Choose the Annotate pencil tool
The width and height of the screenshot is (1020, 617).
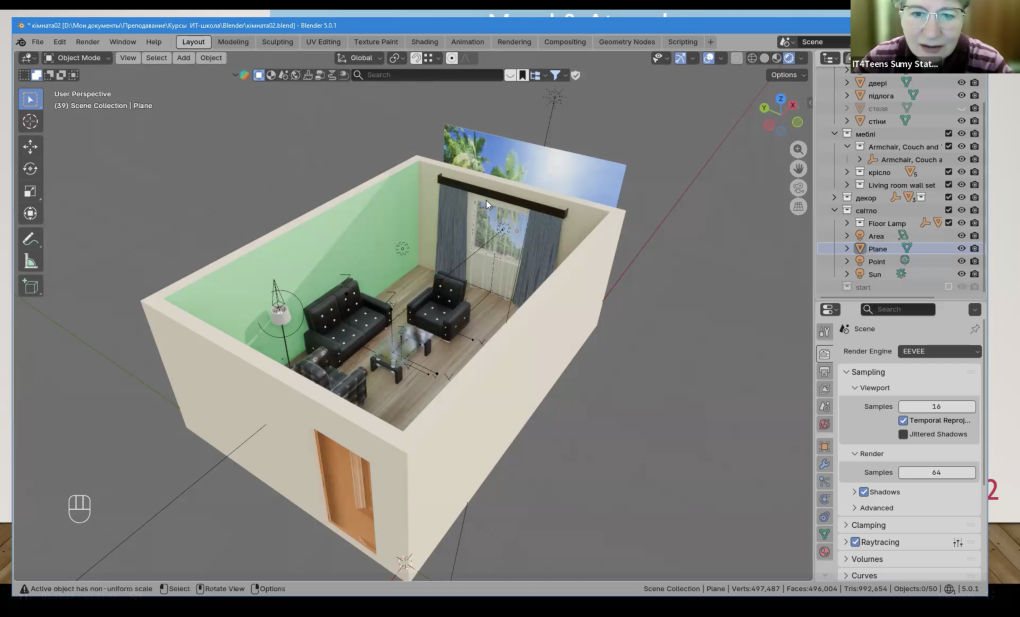click(31, 239)
